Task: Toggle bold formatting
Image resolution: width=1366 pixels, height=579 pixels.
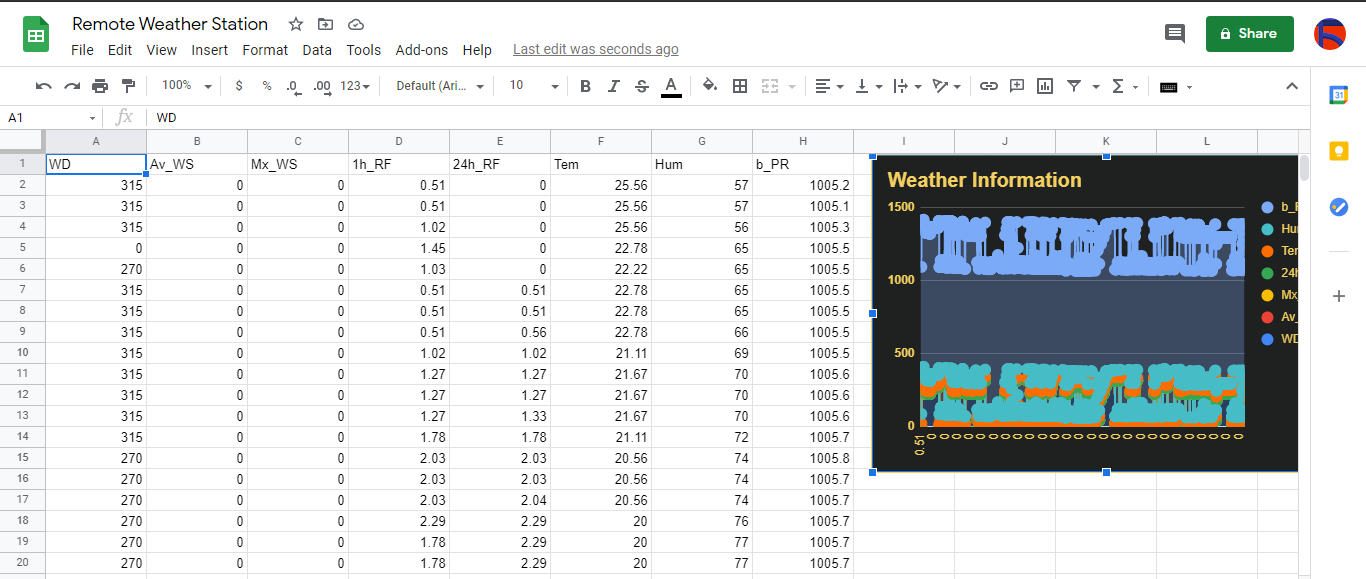Action: point(585,87)
